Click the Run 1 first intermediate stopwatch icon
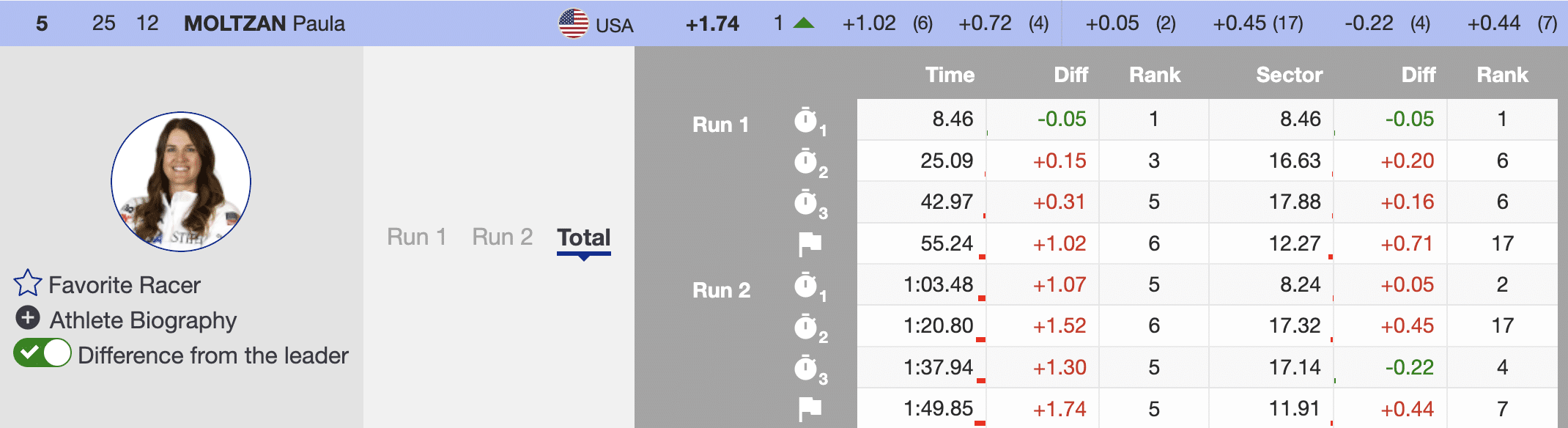Image resolution: width=1568 pixels, height=428 pixels. (807, 121)
